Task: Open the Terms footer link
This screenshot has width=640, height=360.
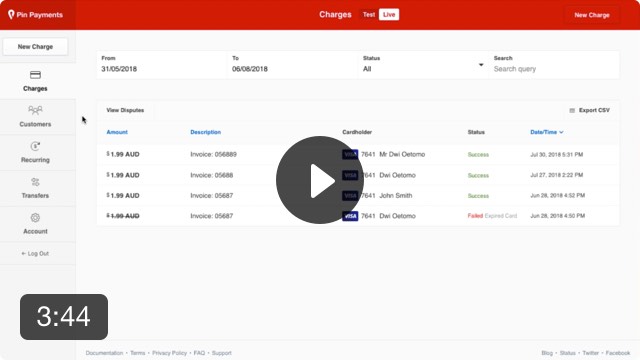Action: coord(138,353)
